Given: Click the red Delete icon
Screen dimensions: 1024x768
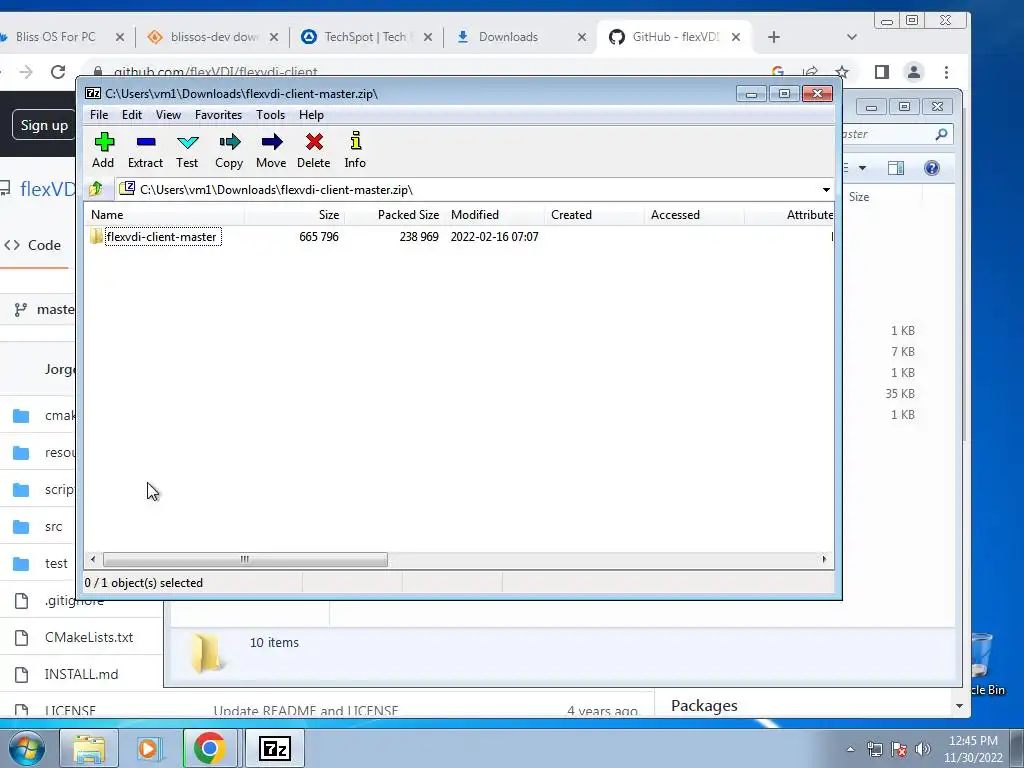Looking at the screenshot, I should tap(313, 151).
